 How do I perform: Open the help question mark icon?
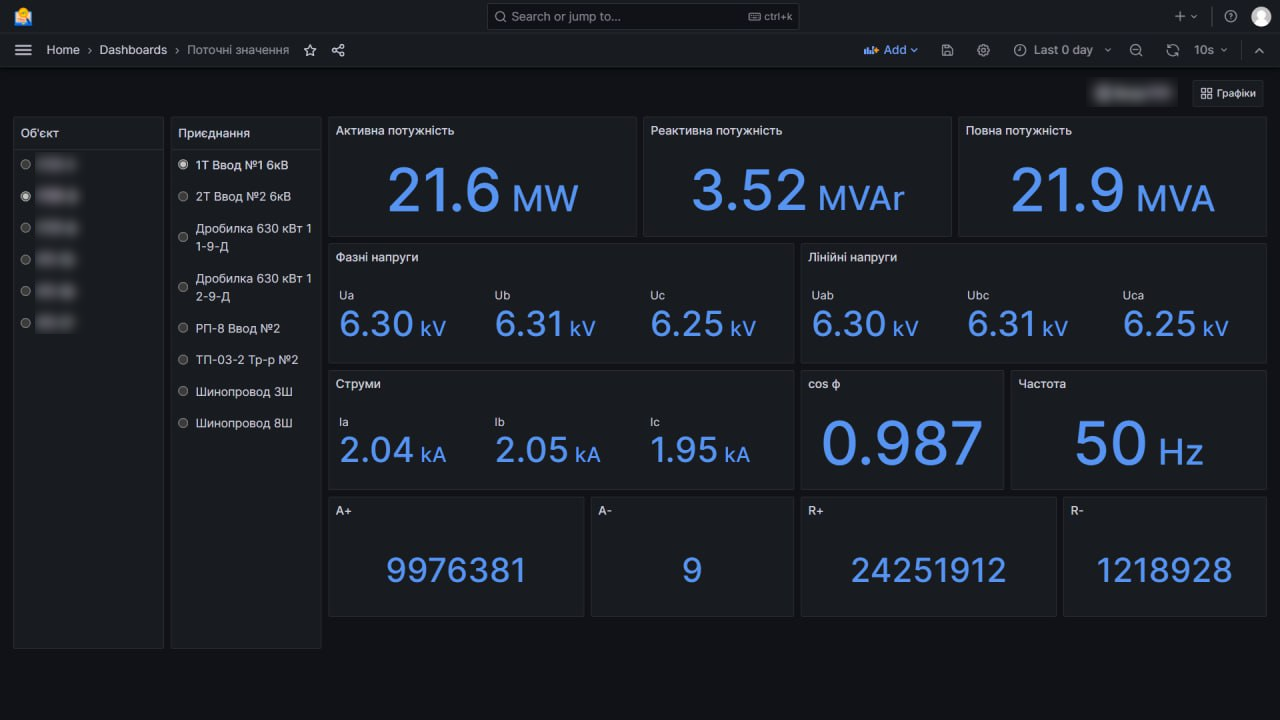click(1231, 16)
